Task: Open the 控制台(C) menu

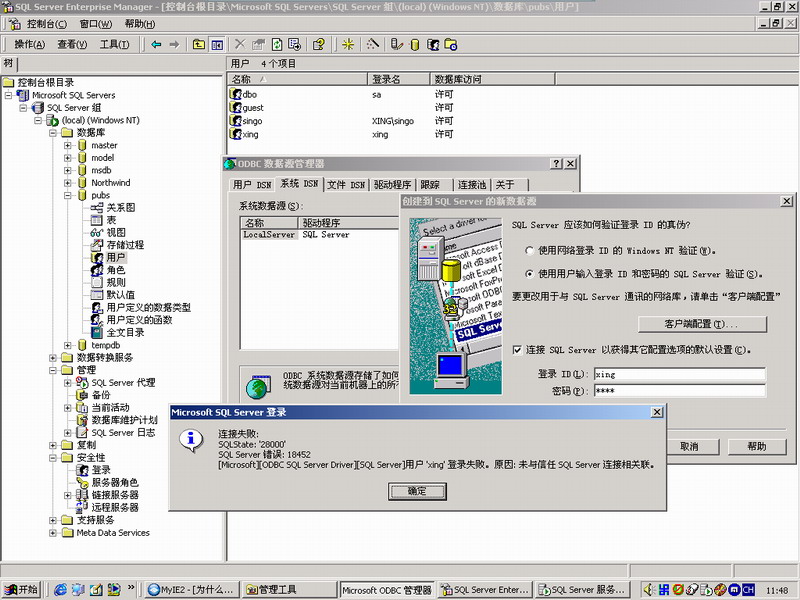Action: 46,24
